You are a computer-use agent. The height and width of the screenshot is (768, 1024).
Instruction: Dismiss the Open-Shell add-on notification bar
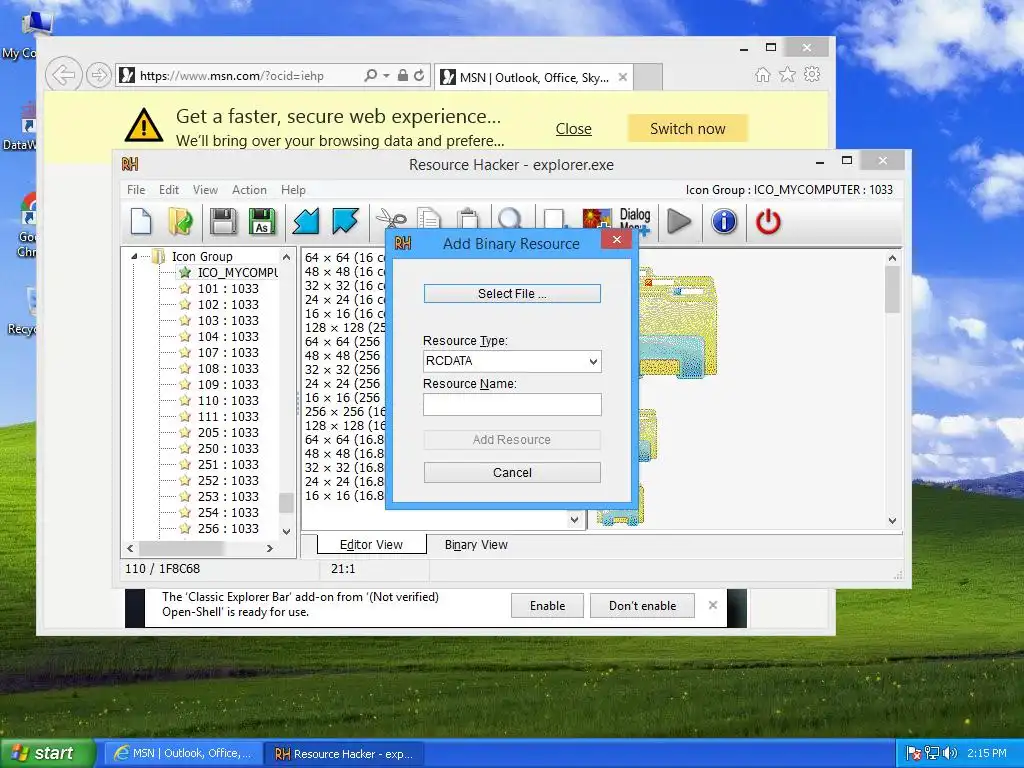712,605
